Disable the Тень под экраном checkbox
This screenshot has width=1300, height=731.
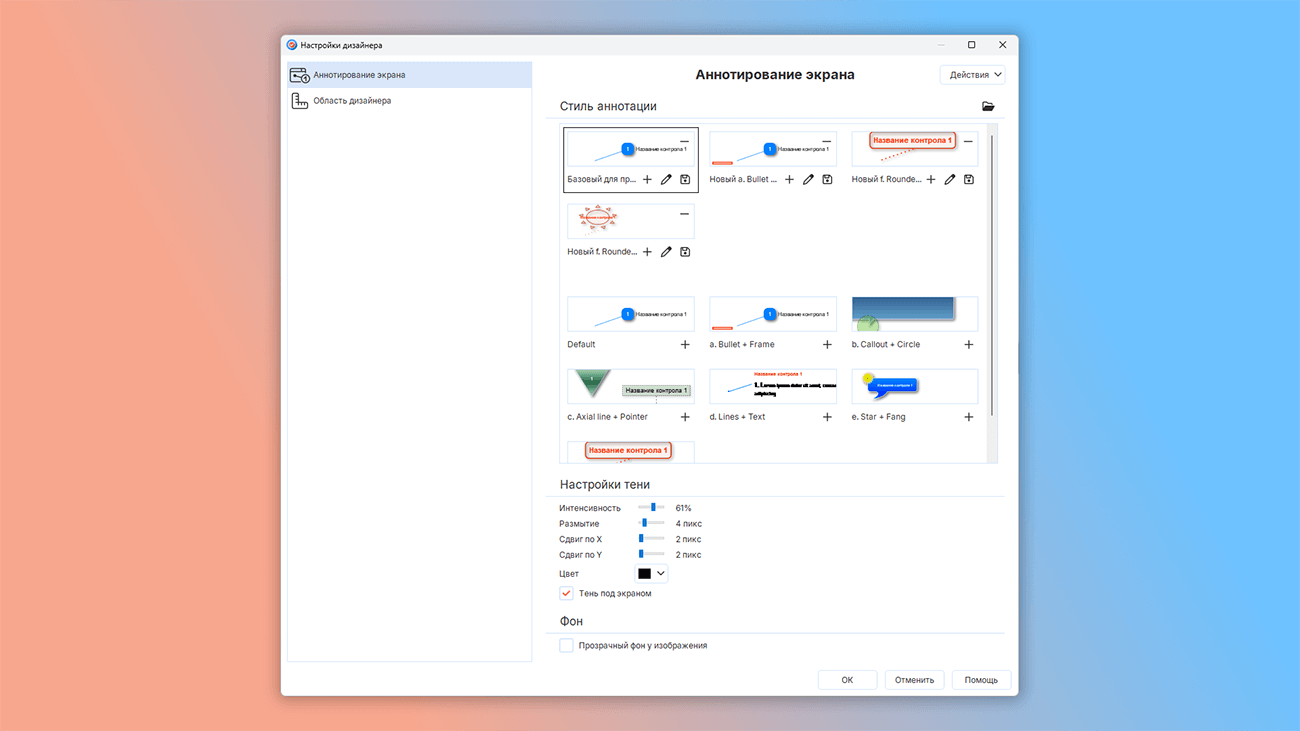[x=566, y=593]
